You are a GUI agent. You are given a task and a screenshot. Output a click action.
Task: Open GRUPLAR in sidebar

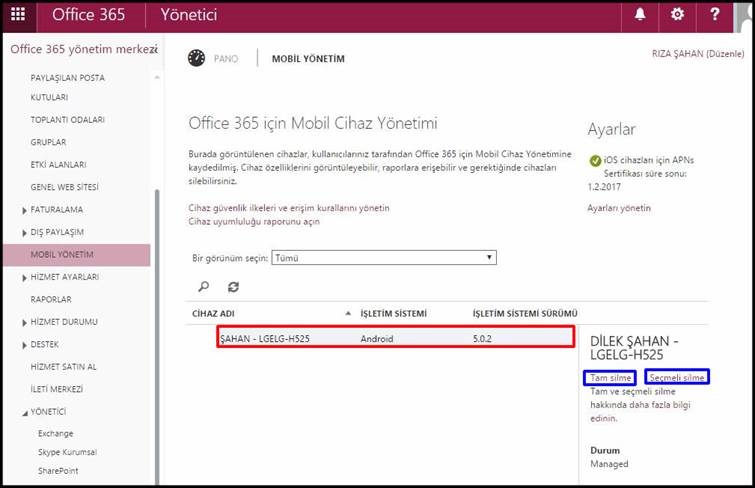[48, 142]
